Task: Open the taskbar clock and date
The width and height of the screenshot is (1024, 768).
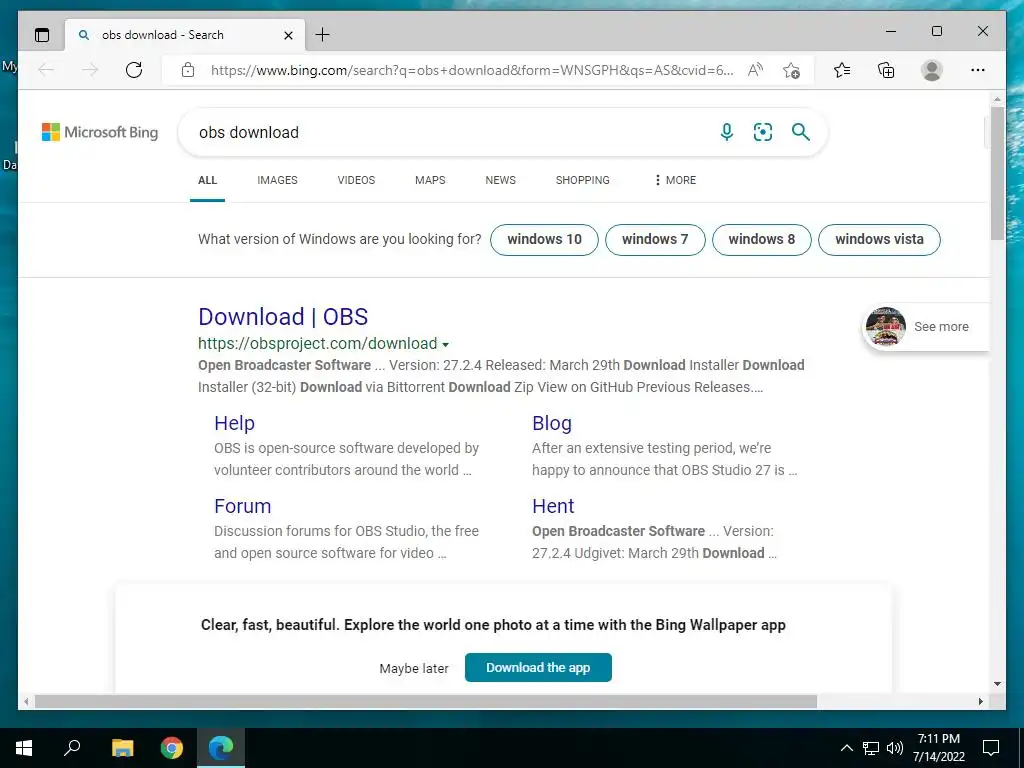Action: coord(939,748)
